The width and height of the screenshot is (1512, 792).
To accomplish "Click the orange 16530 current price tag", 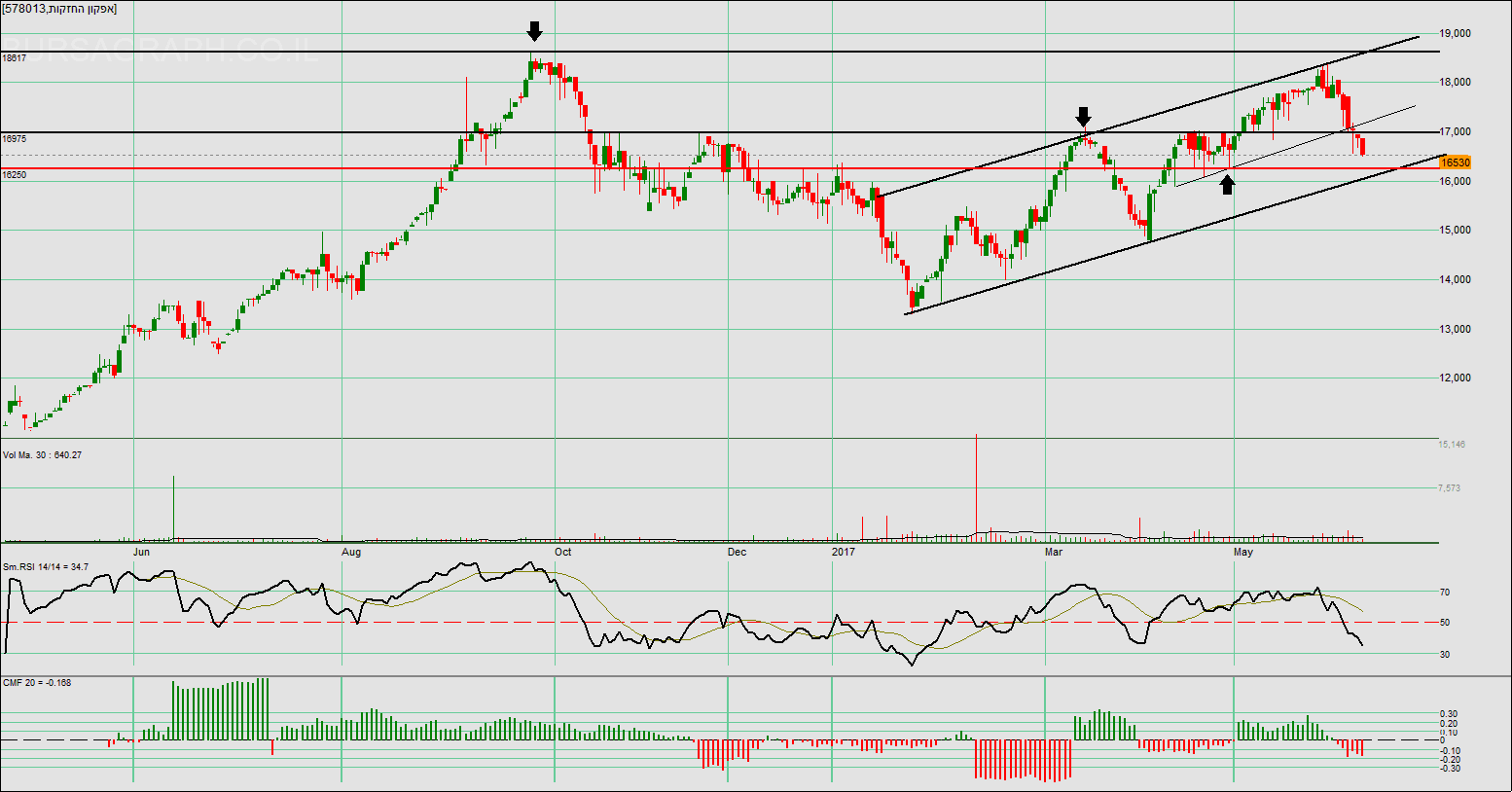I will click(1456, 162).
